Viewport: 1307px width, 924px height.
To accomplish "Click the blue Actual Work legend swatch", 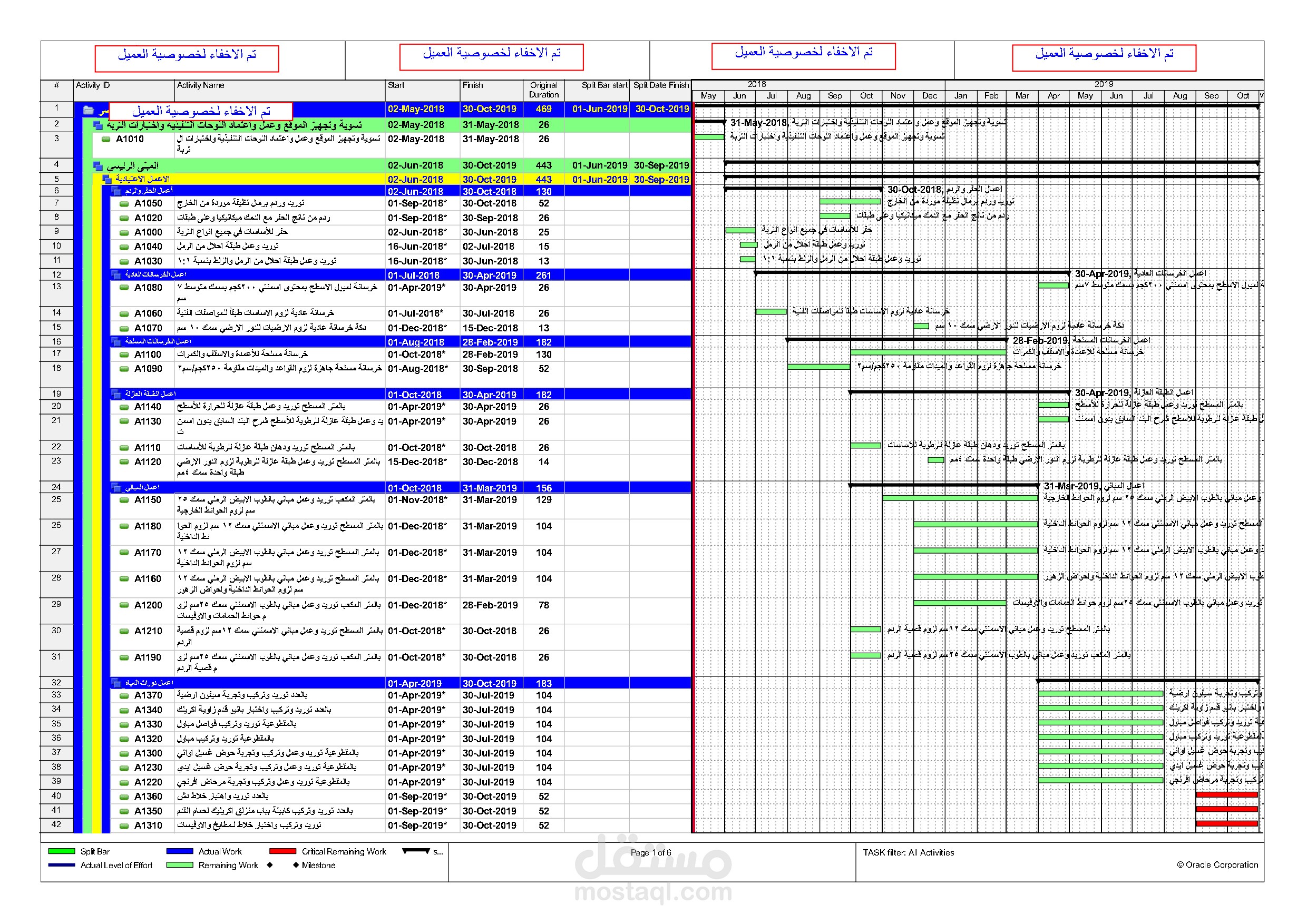I will coord(180,852).
